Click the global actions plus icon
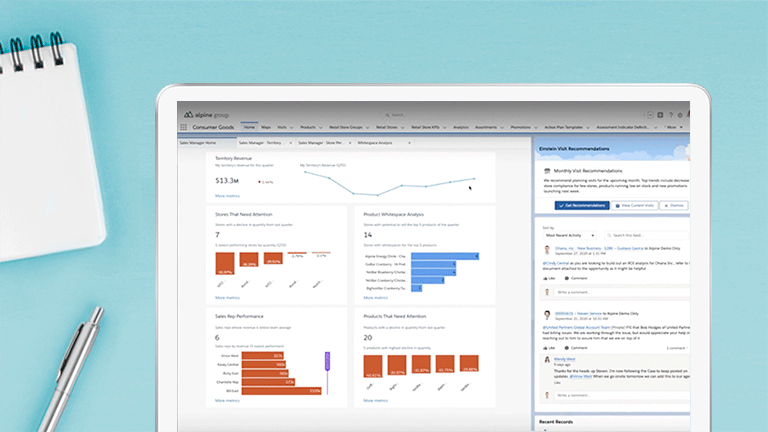This screenshot has width=768, height=432. pos(660,115)
